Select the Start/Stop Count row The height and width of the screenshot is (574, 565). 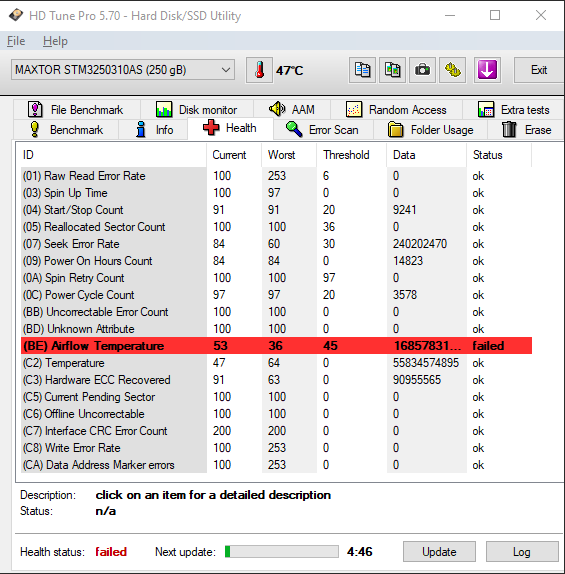coord(276,210)
